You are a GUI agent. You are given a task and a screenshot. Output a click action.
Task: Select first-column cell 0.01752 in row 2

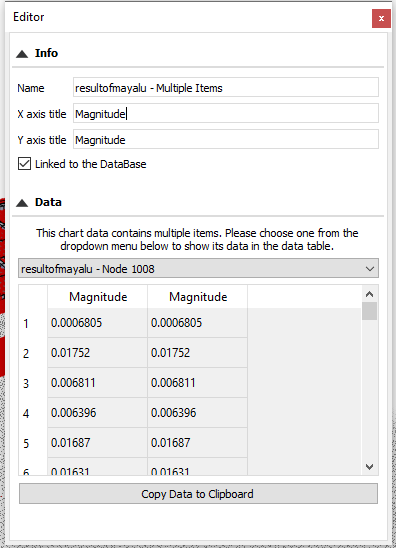(98, 353)
